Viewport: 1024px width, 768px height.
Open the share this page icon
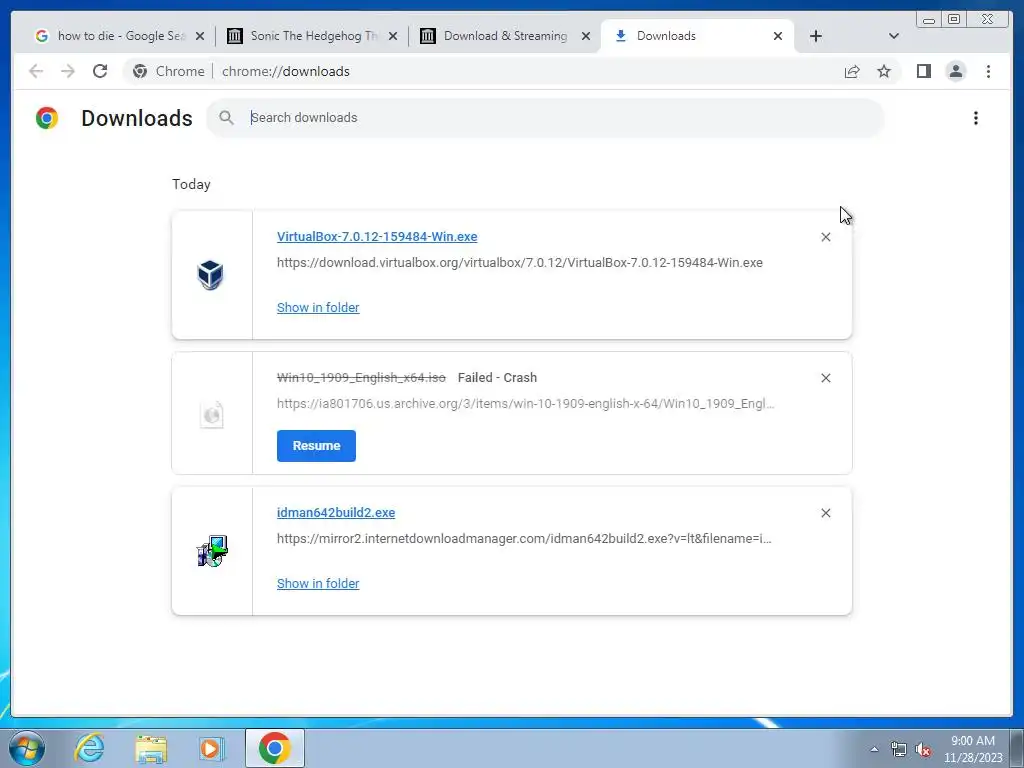[x=852, y=71]
